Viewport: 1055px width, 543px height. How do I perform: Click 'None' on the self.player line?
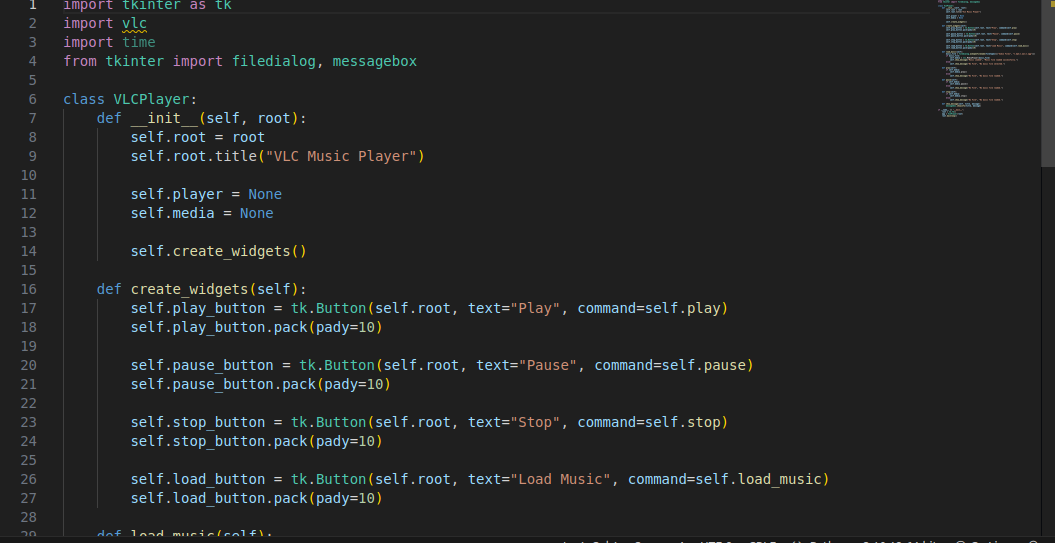265,194
